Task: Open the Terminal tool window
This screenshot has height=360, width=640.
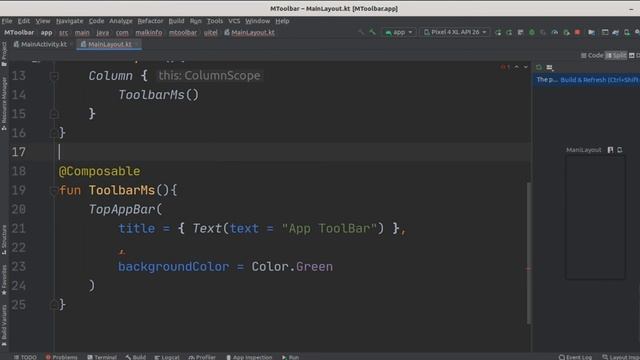Action: (x=102, y=357)
